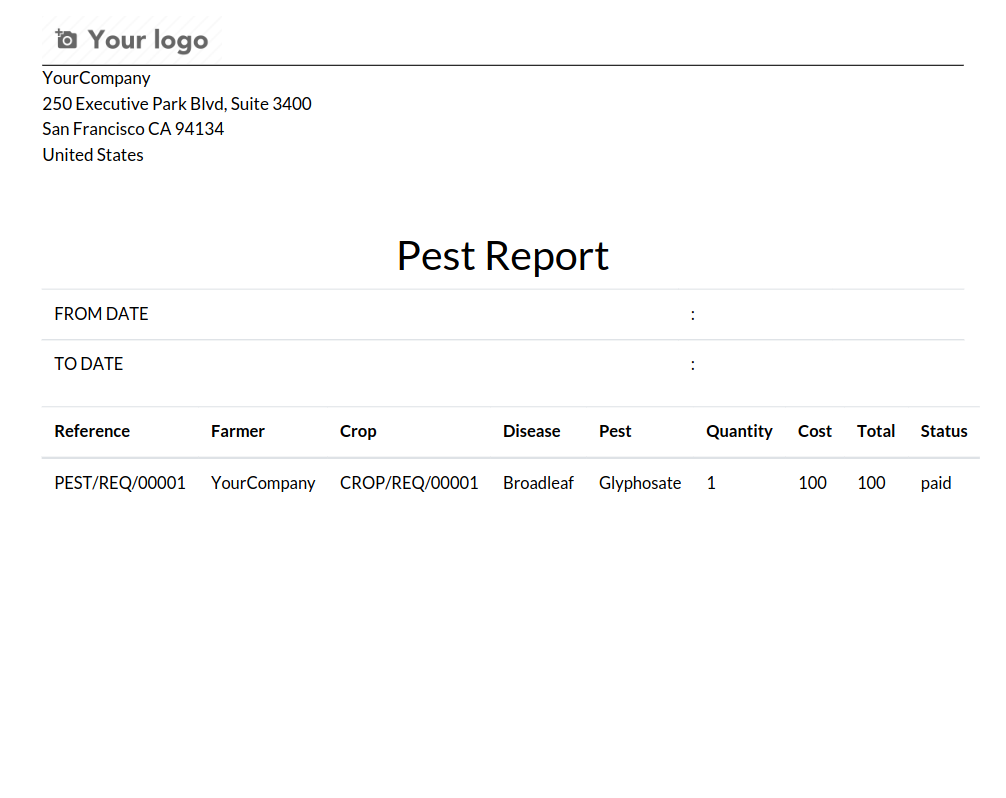
Task: Click the Farmer column header
Action: [x=237, y=431]
